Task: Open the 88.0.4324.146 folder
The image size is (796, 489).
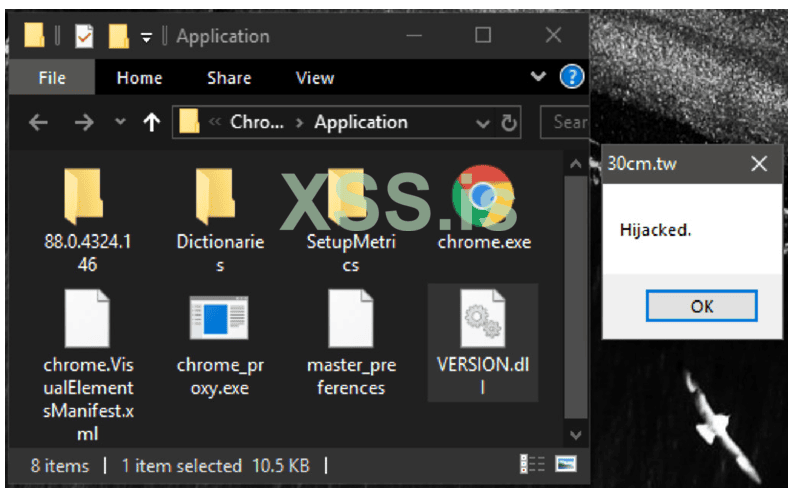Action: click(84, 197)
